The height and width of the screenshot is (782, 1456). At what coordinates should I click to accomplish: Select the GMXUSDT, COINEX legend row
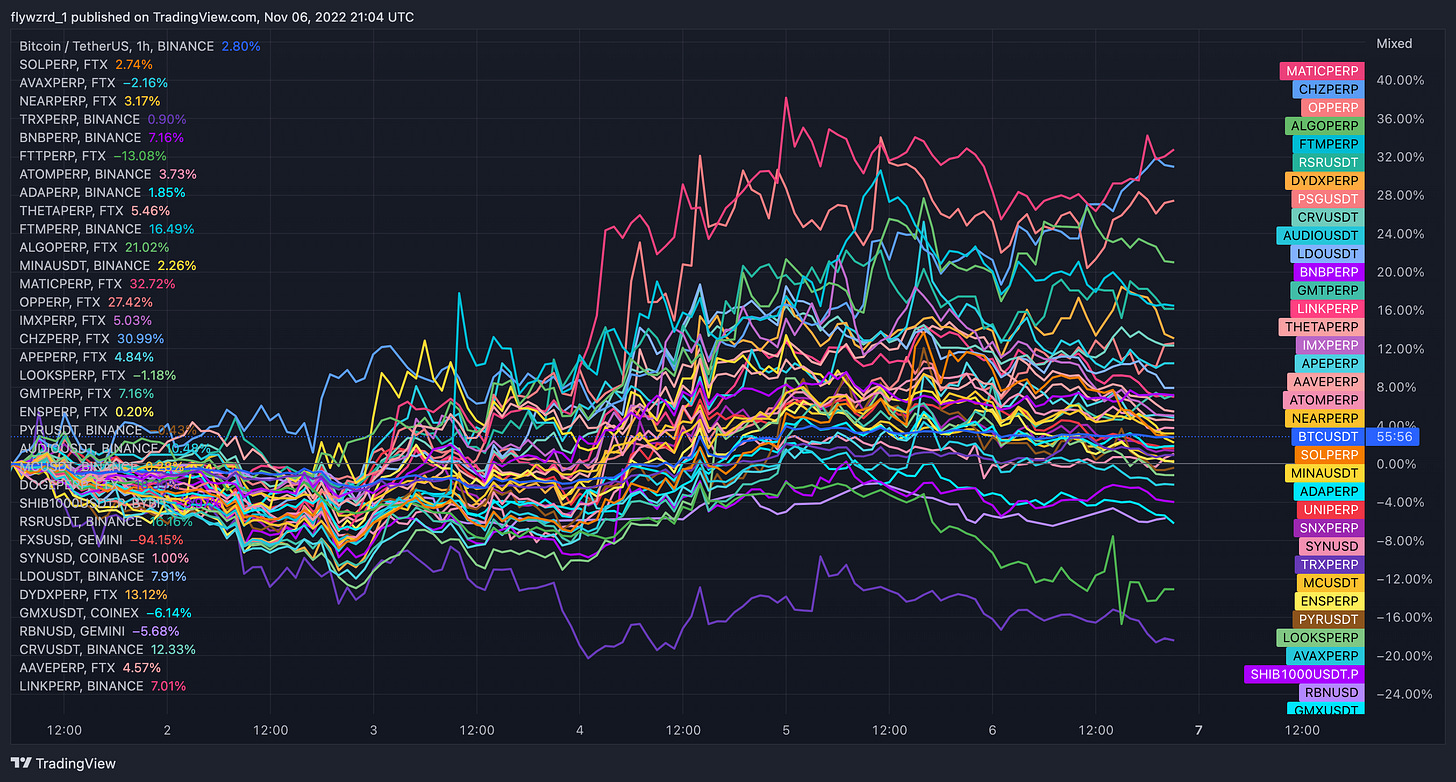tap(105, 613)
